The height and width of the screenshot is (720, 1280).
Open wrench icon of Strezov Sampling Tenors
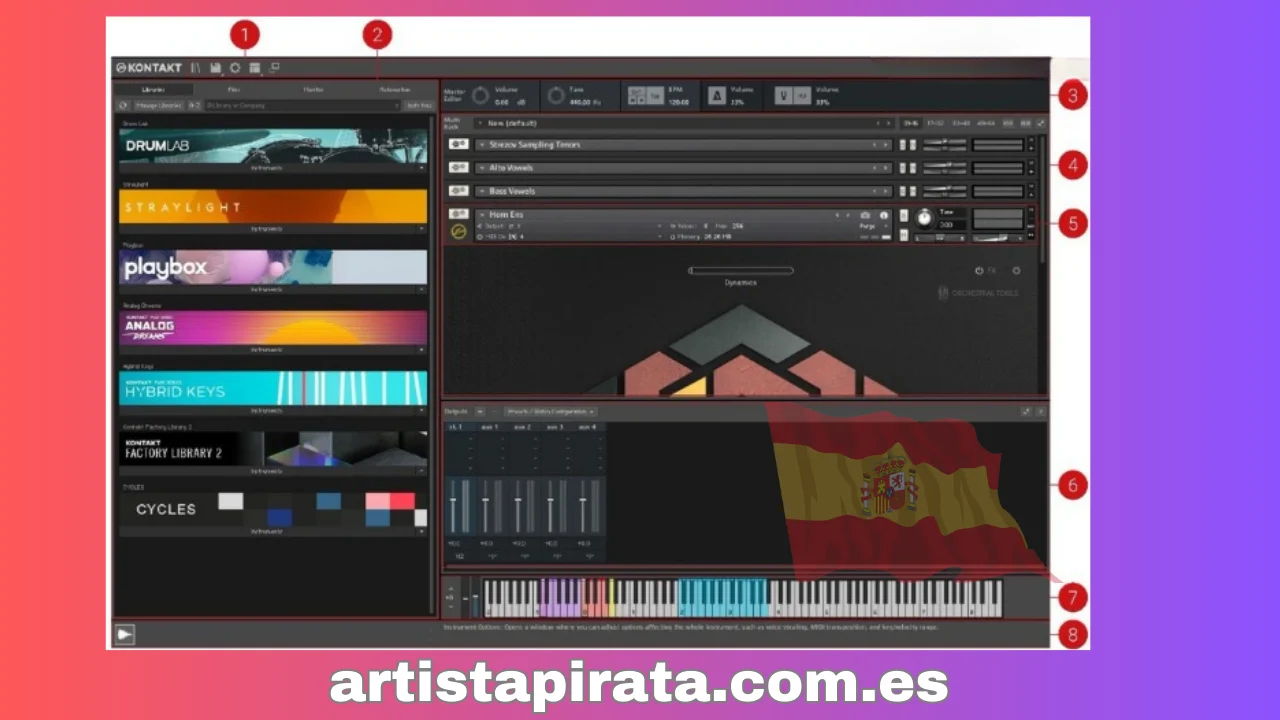[x=459, y=144]
